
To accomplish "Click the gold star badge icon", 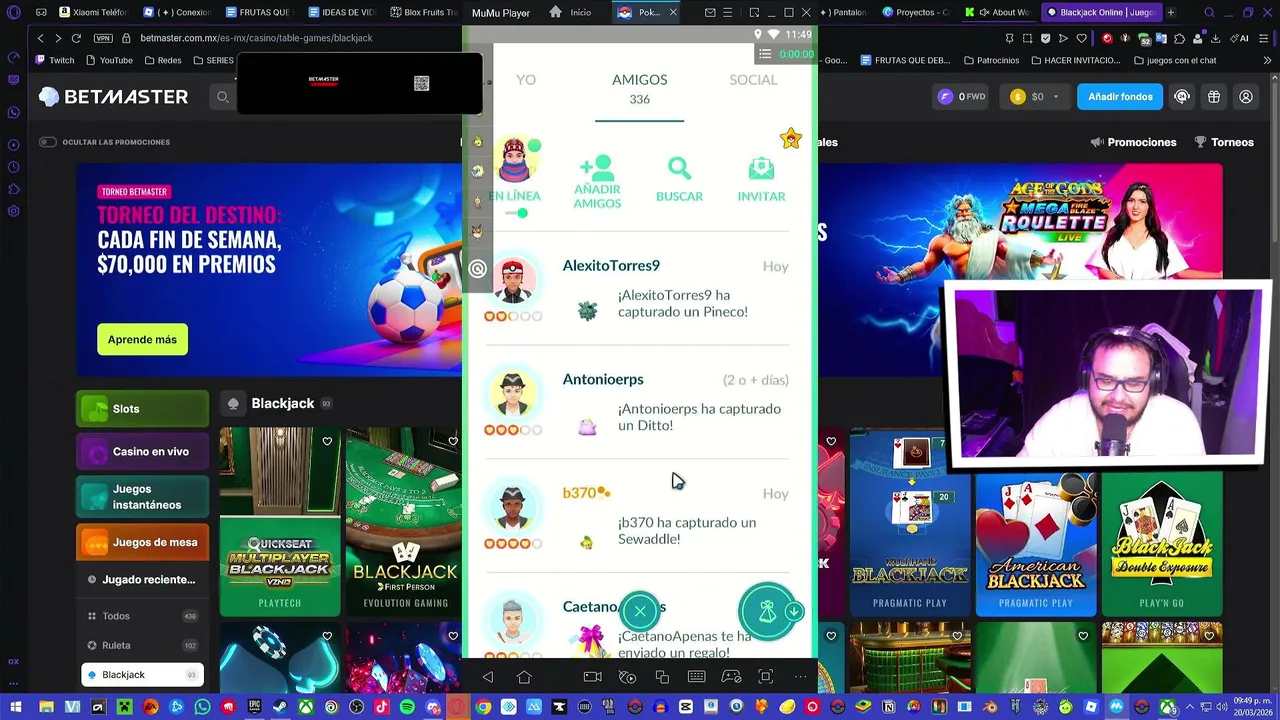I will click(791, 139).
